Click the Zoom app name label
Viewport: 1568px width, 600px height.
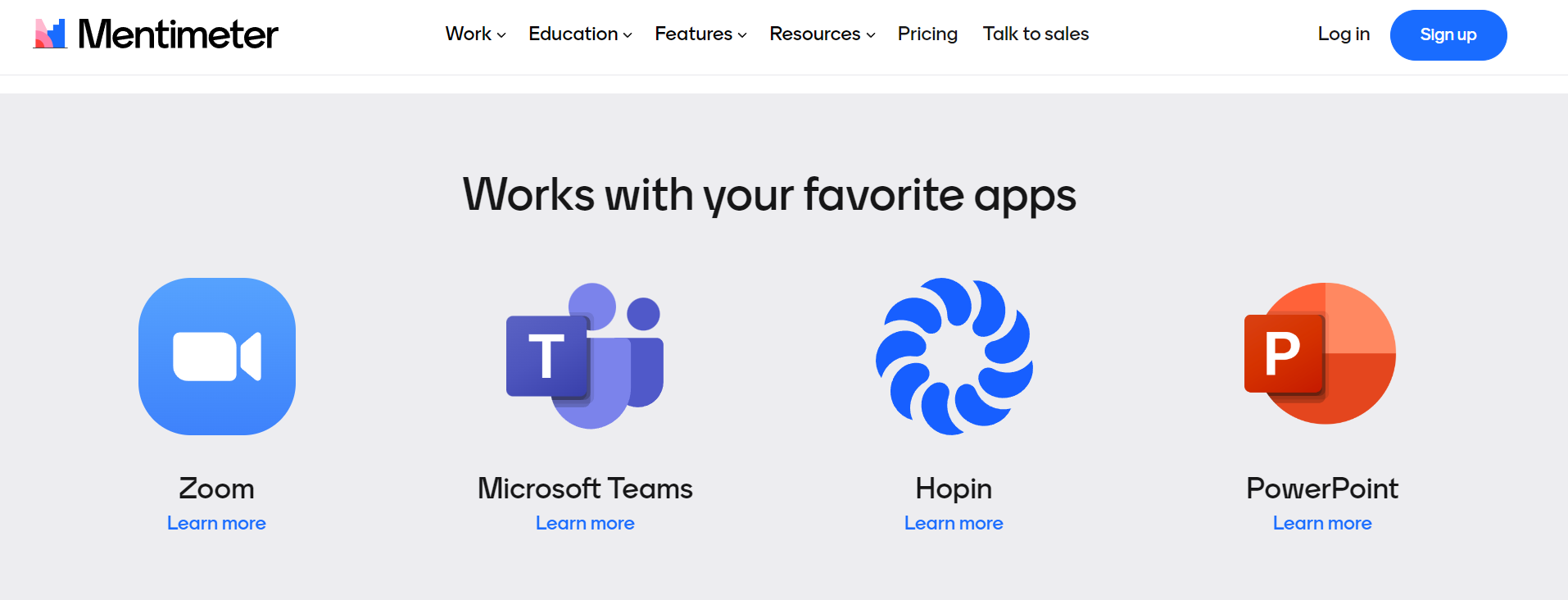pos(216,489)
